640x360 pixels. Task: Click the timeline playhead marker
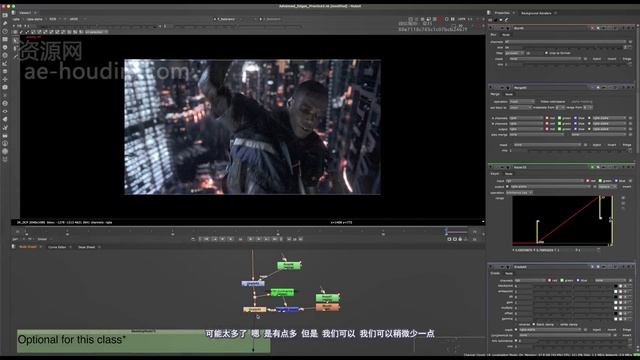pyautogui.click(x=446, y=231)
